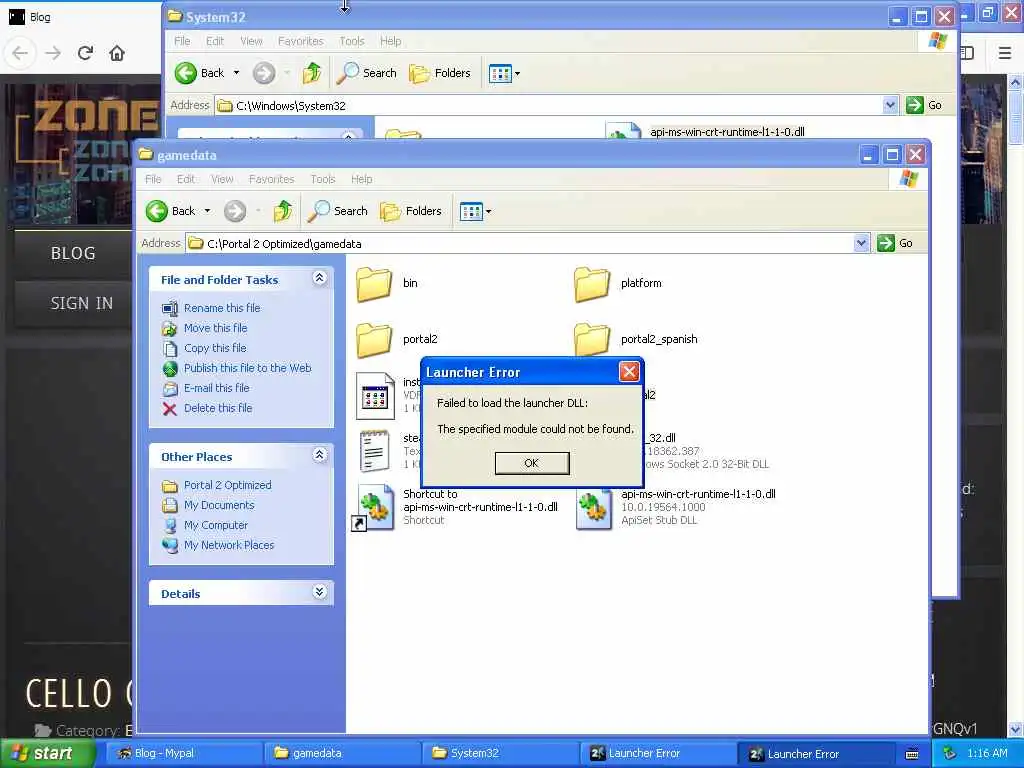
Task: Click Back icon in gamedata window
Action: coord(157,211)
